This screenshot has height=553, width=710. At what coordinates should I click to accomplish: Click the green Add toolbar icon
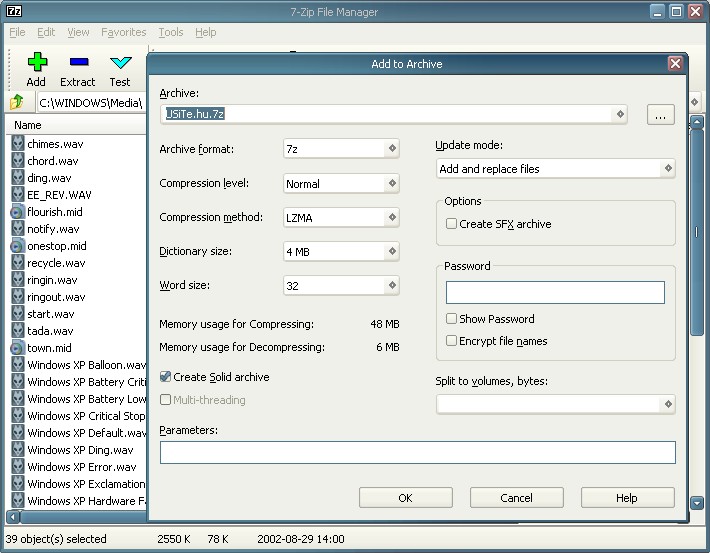[36, 63]
